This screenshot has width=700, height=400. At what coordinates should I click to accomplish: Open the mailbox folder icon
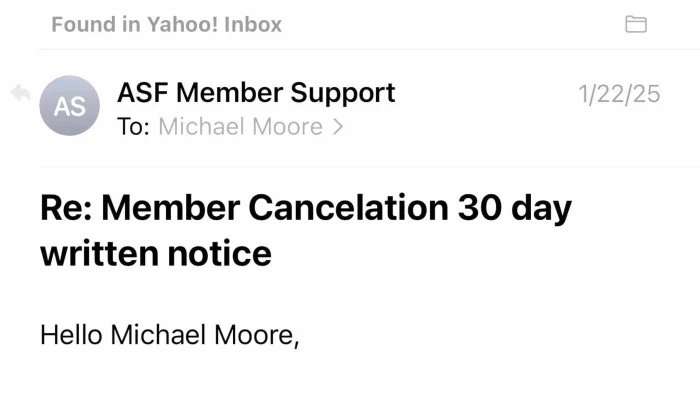[x=636, y=24]
